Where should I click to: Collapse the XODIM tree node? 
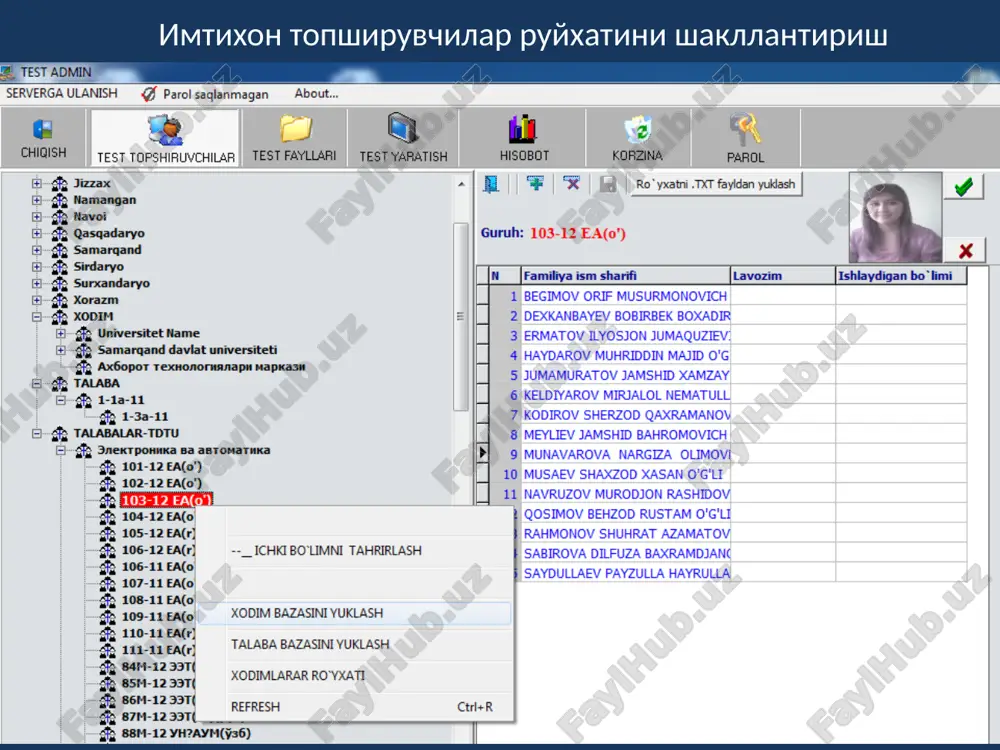pos(36,317)
